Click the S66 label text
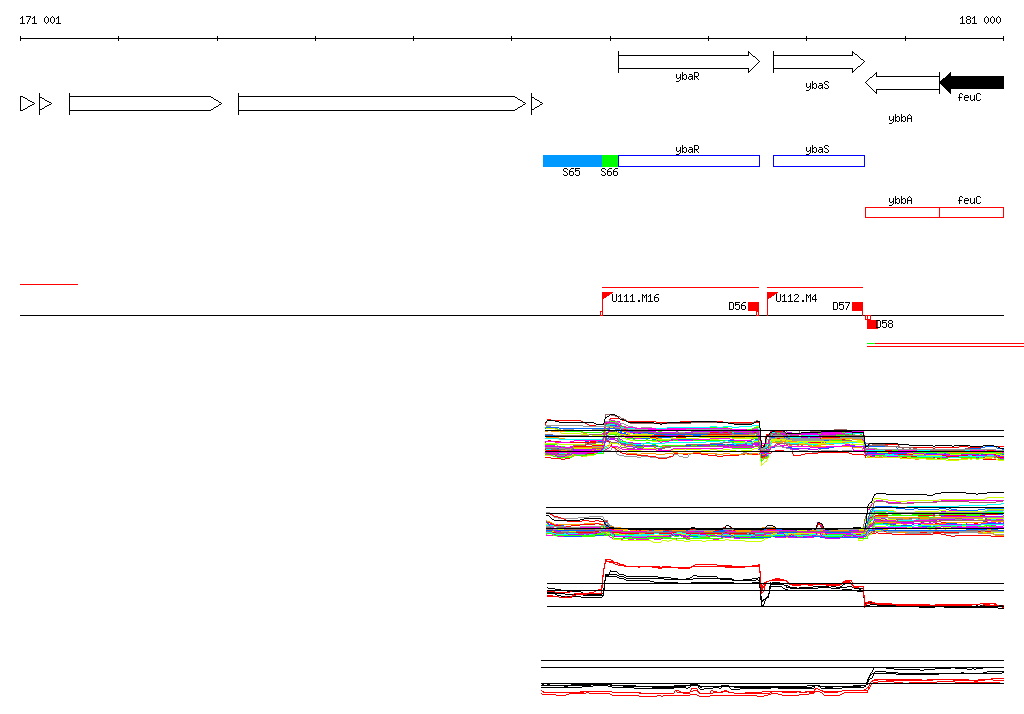This screenshot has height=714, width=1024. [609, 172]
